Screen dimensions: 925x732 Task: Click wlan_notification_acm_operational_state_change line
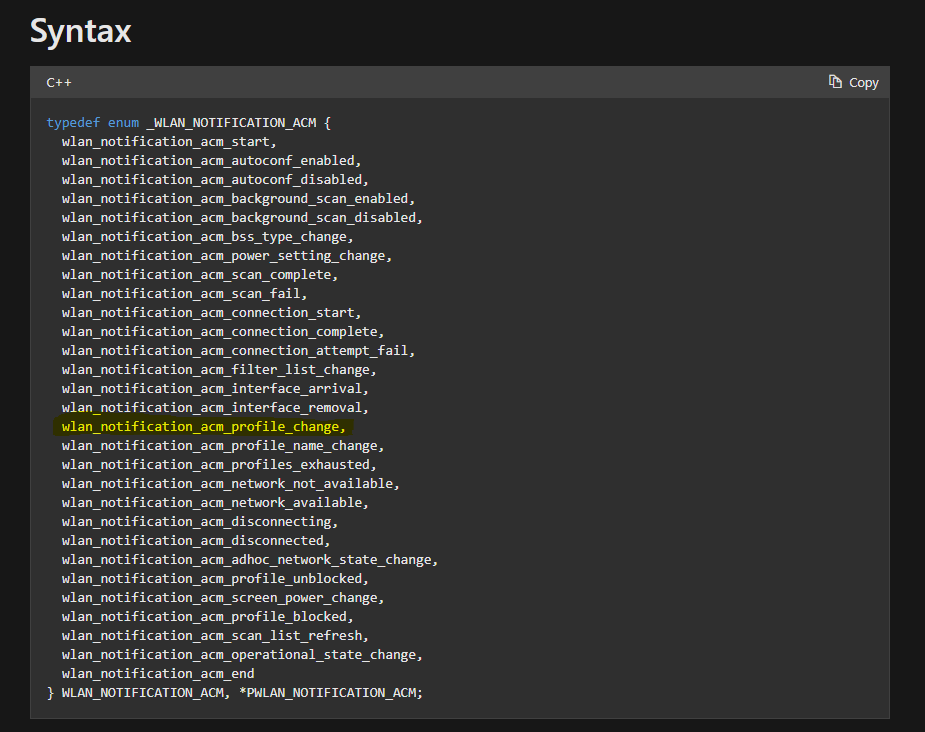(242, 654)
